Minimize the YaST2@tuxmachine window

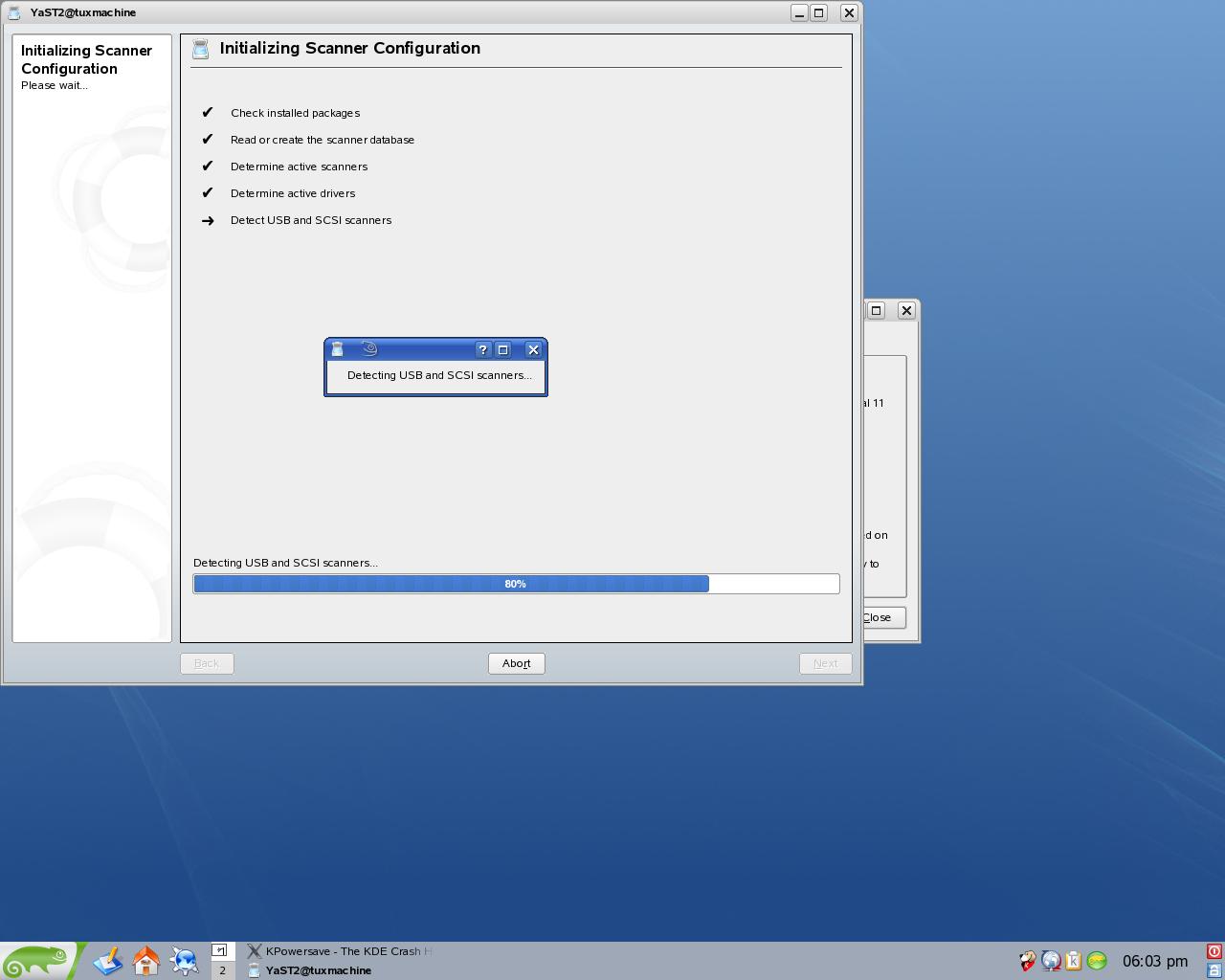coord(799,12)
